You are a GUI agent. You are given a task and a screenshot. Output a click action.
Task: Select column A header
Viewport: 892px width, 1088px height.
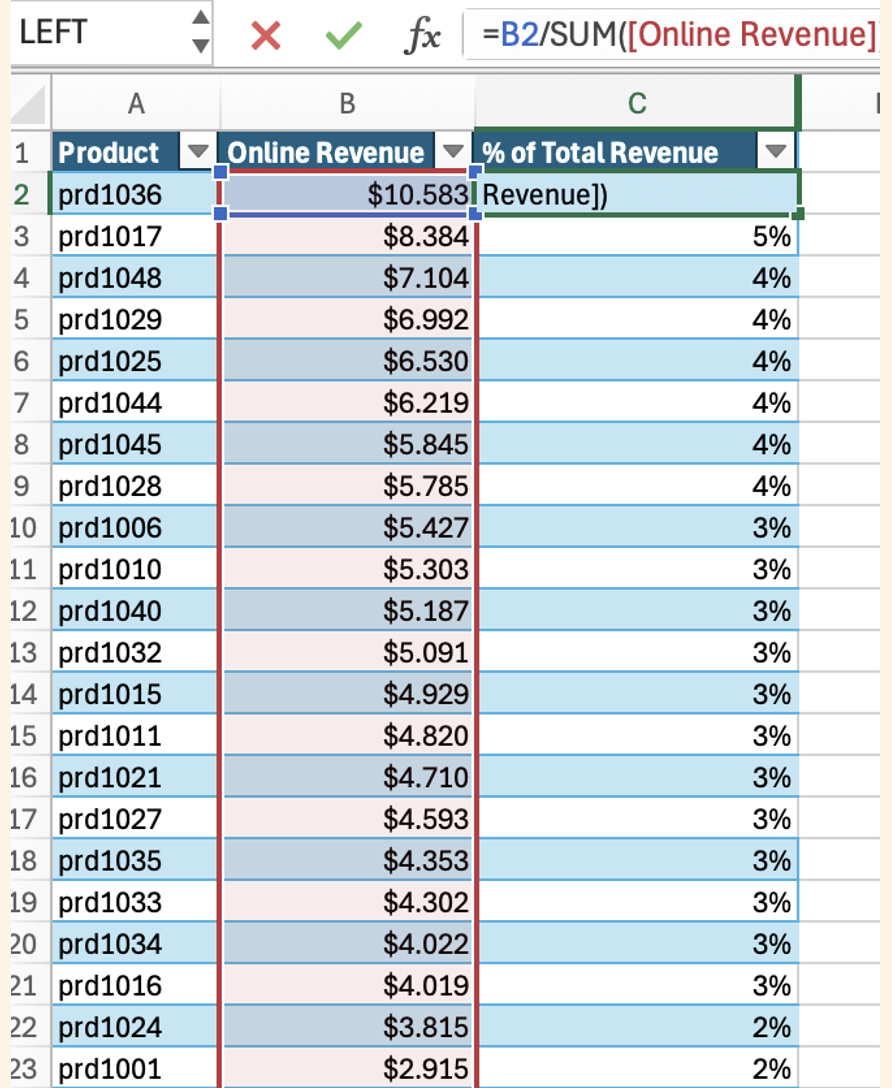coord(136,104)
